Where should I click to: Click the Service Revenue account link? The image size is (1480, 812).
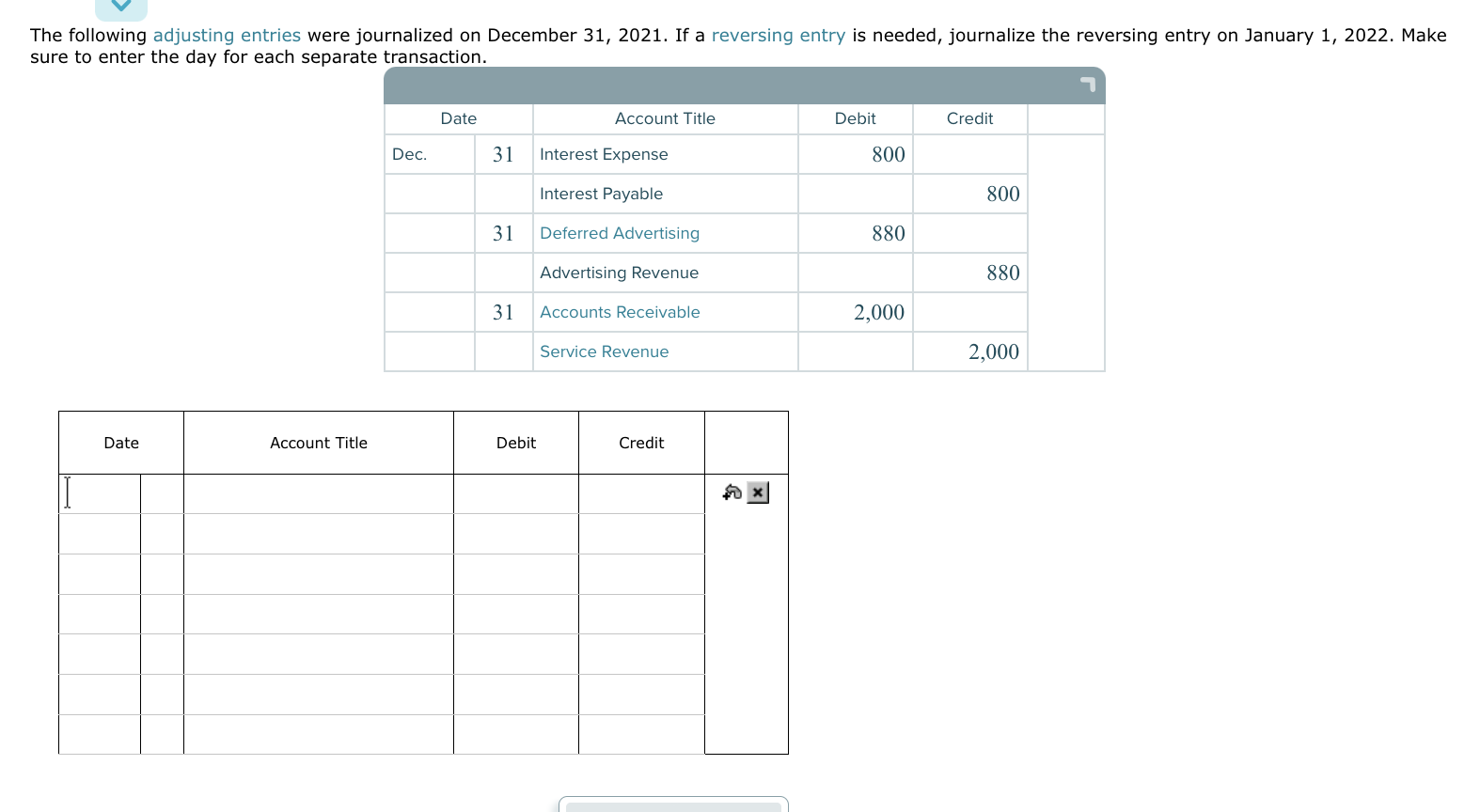pyautogui.click(x=605, y=351)
